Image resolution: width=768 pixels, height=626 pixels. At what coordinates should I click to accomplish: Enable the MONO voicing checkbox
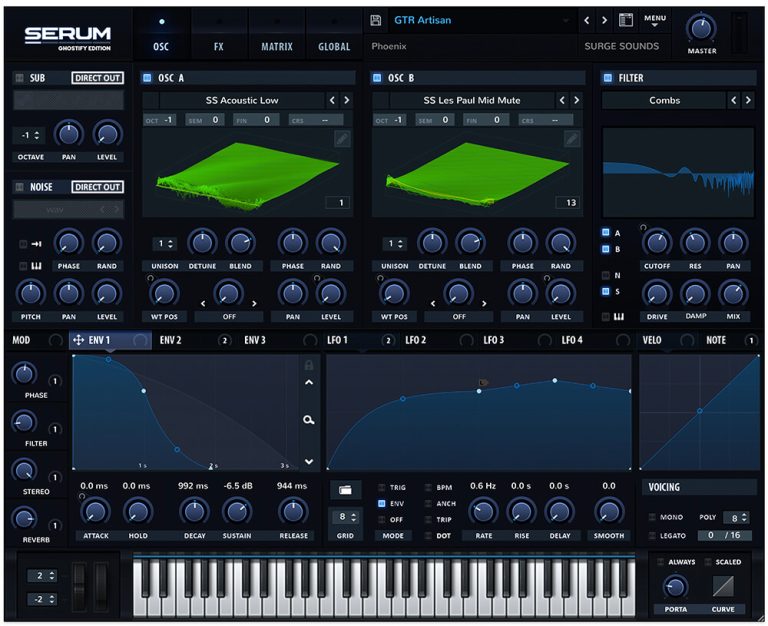pos(652,517)
